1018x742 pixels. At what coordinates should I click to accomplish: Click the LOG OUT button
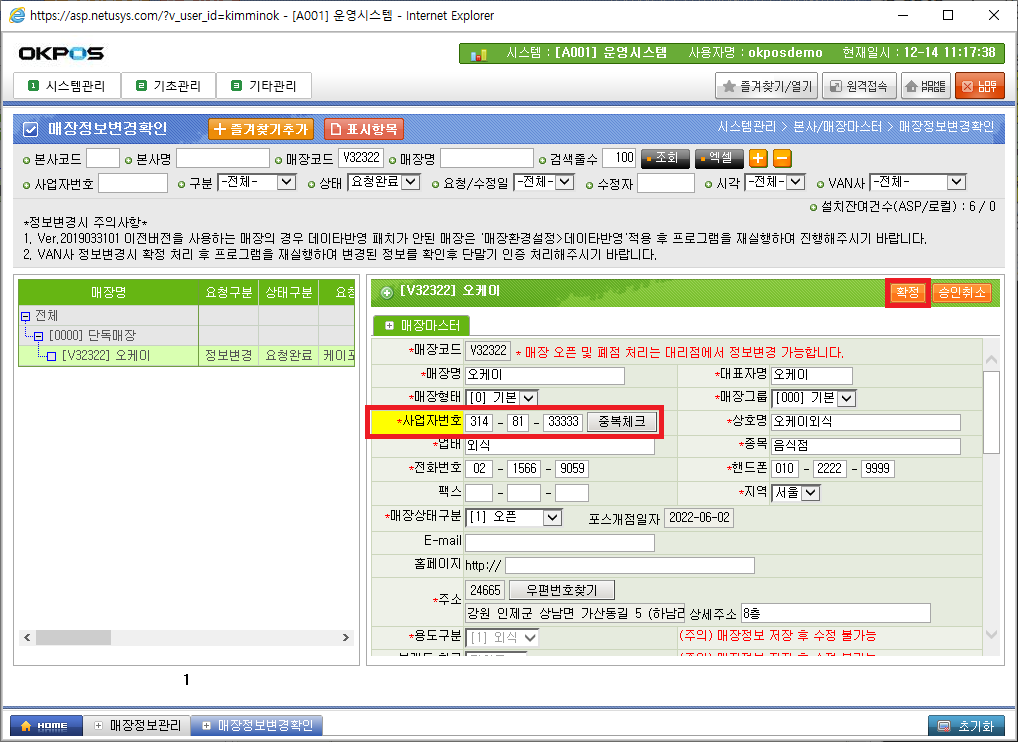[979, 87]
